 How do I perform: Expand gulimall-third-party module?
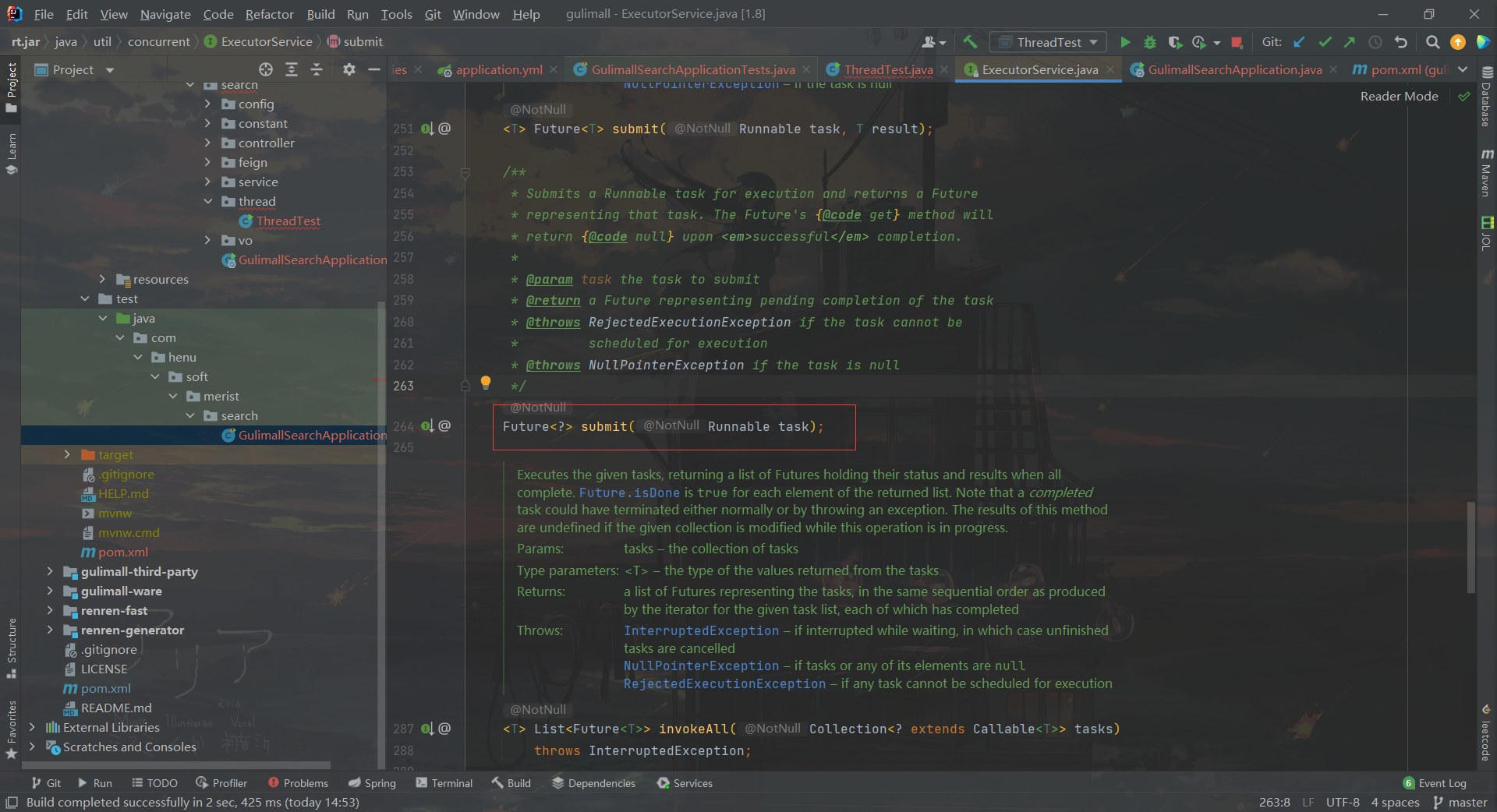(x=50, y=571)
